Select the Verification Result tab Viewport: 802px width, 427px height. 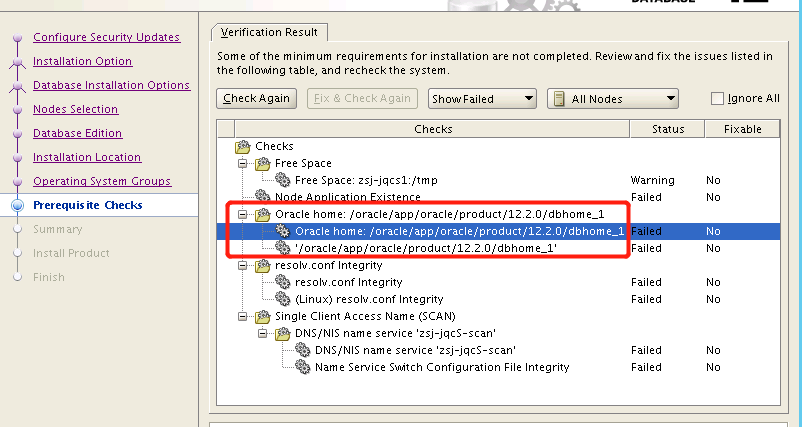click(270, 33)
